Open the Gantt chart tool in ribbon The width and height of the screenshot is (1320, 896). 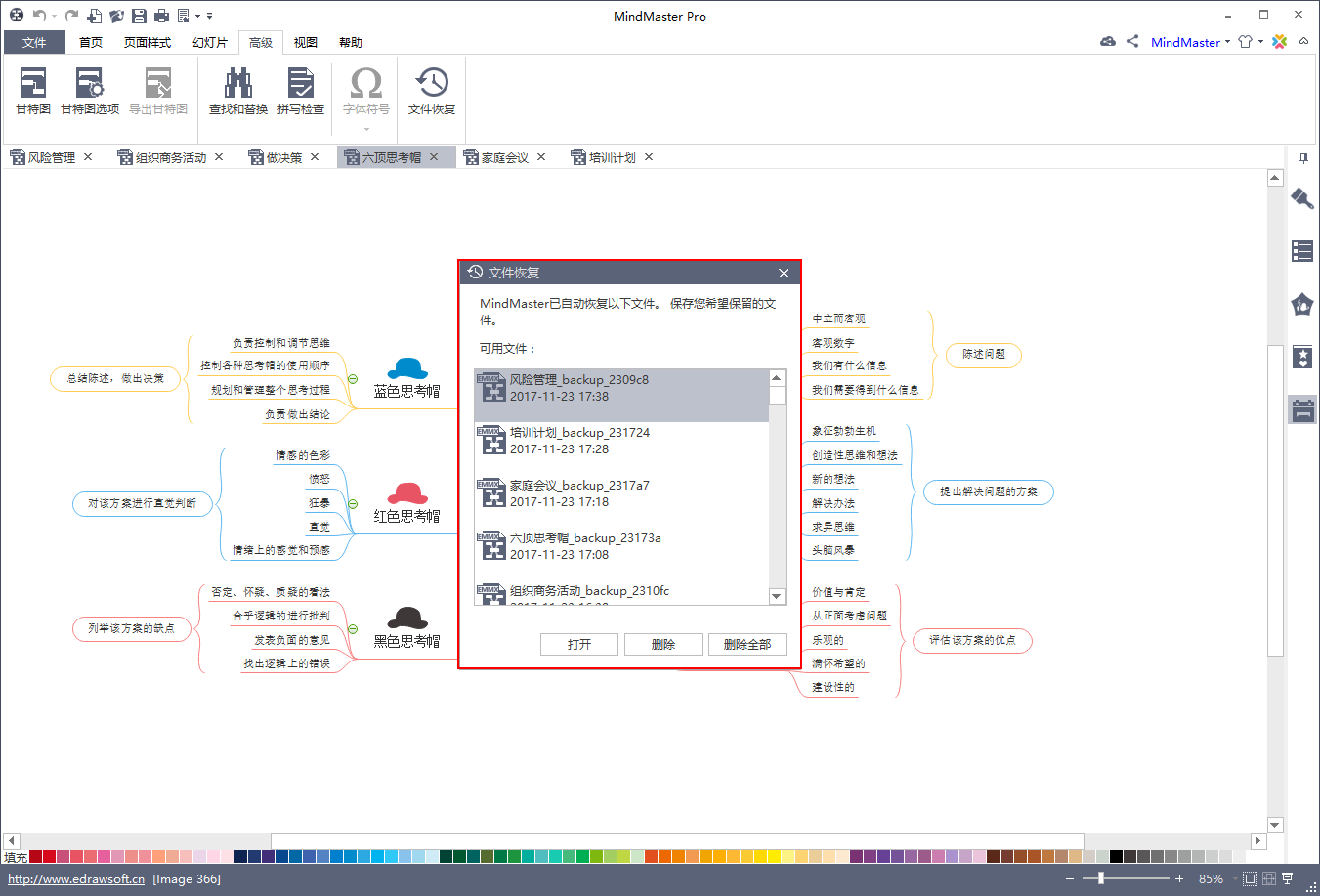33,91
